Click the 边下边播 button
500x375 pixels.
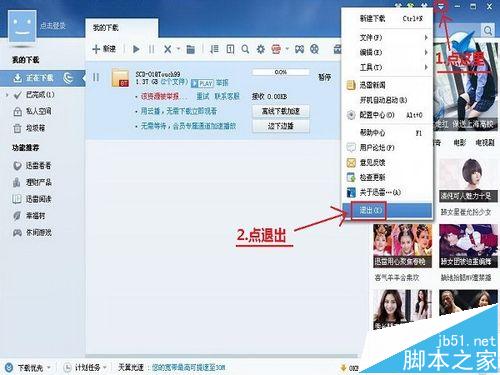point(281,126)
